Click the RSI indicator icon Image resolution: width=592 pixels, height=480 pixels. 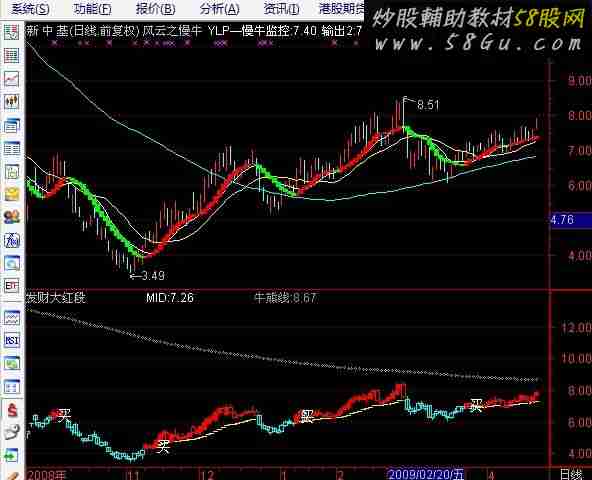(x=12, y=340)
